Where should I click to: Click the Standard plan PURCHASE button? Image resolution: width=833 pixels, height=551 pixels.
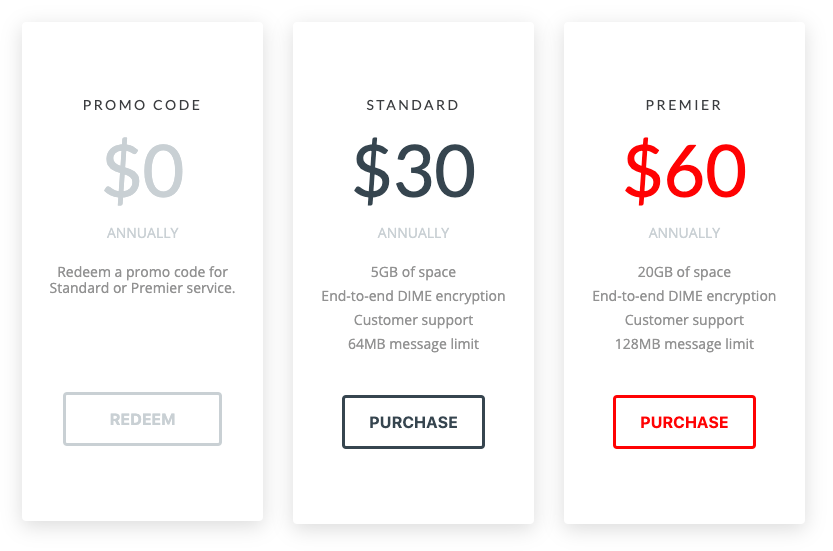click(x=413, y=422)
